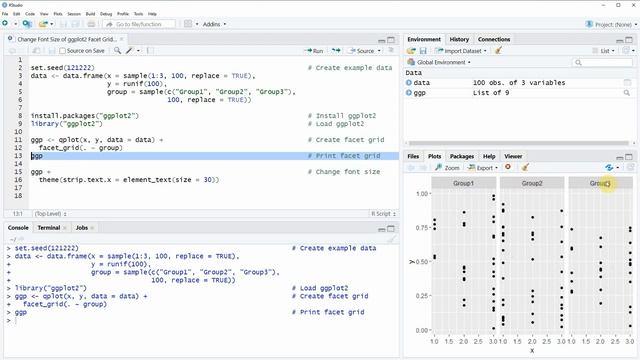Switch to the Help tab in plots pane
The image size is (640, 360).
(x=489, y=156)
